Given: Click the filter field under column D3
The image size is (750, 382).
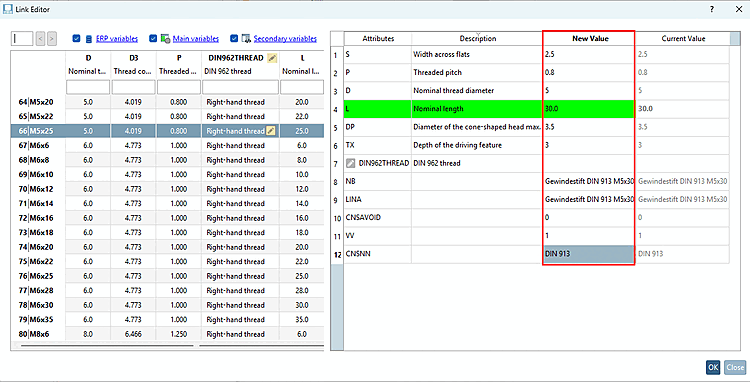Looking at the screenshot, I should [133, 87].
